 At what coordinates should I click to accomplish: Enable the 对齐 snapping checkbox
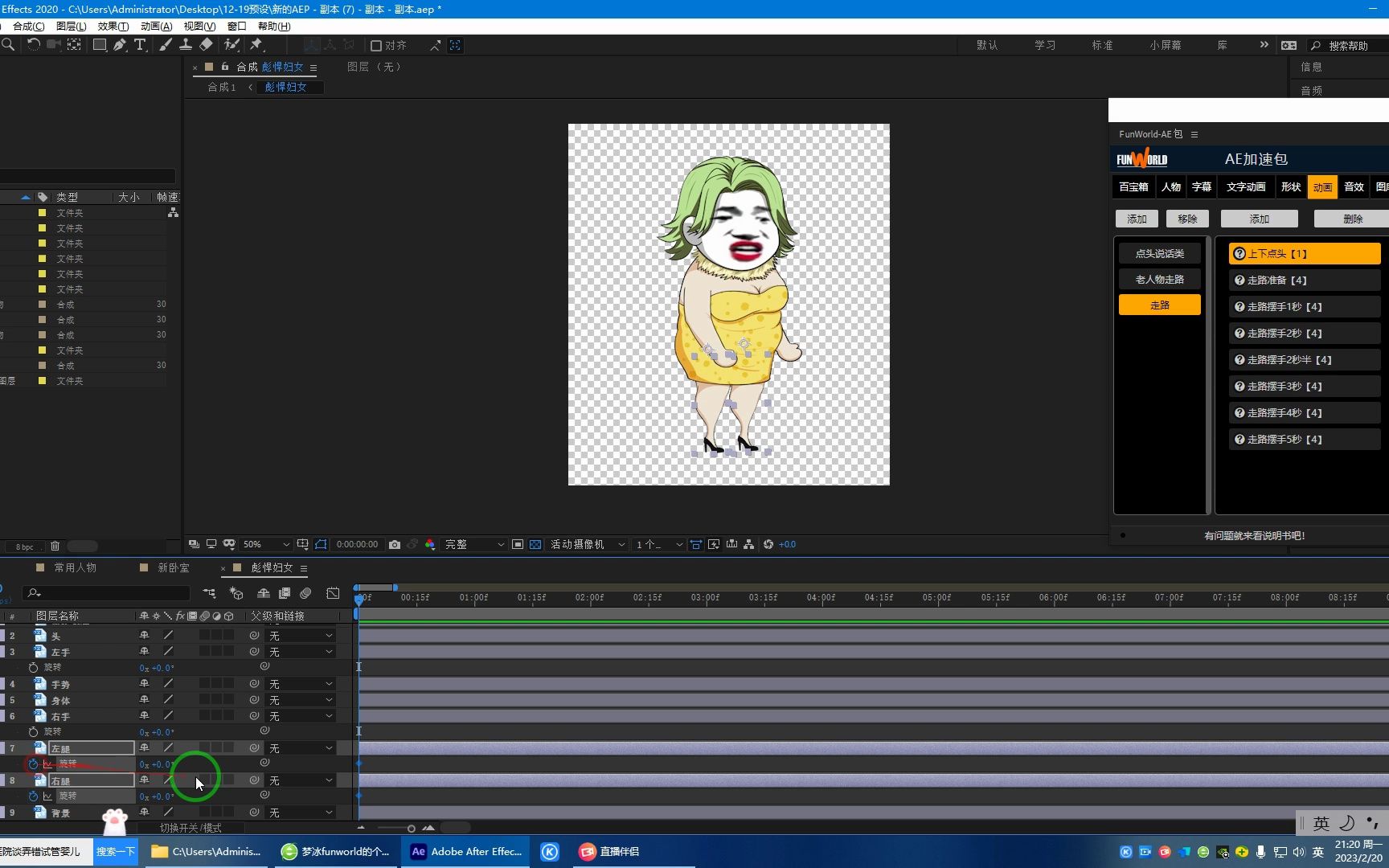(376, 46)
